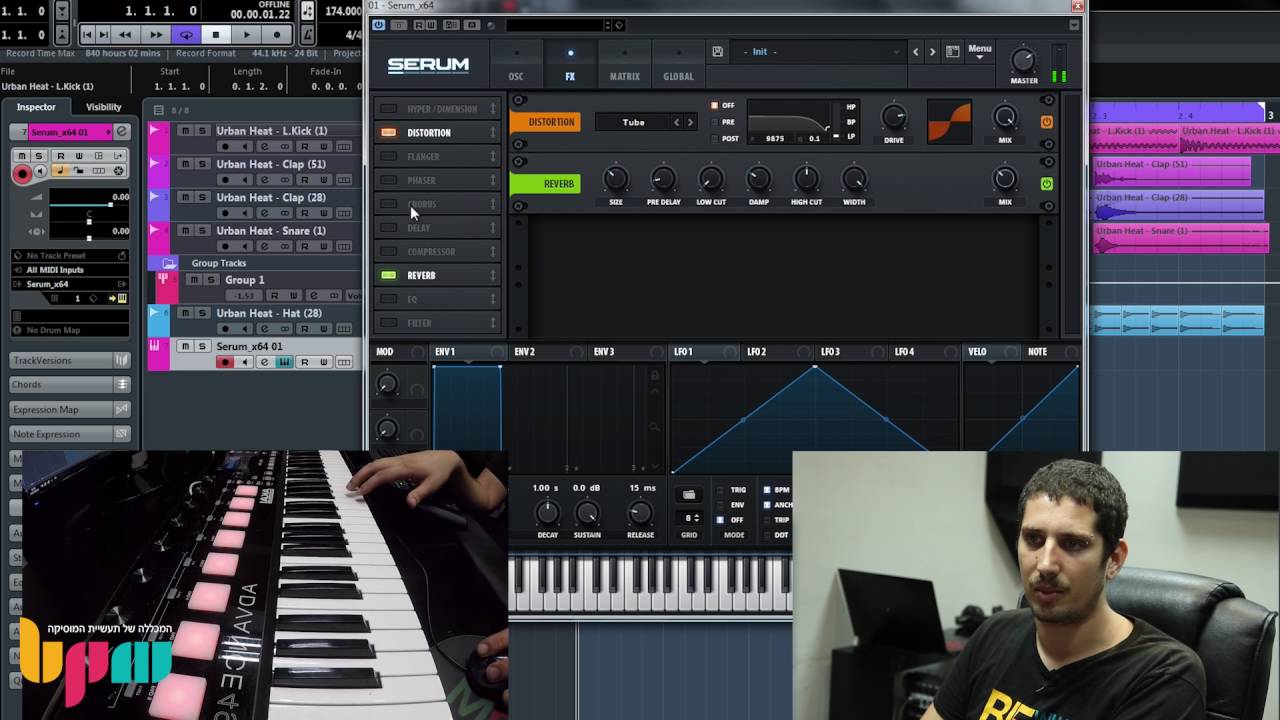
Task: Open the No Track Preset selector
Action: [70, 256]
